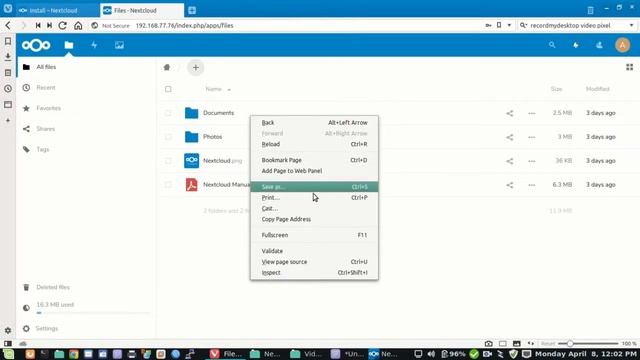The height and width of the screenshot is (360, 640).
Task: Choose Back in the context menu
Action: (x=314, y=122)
